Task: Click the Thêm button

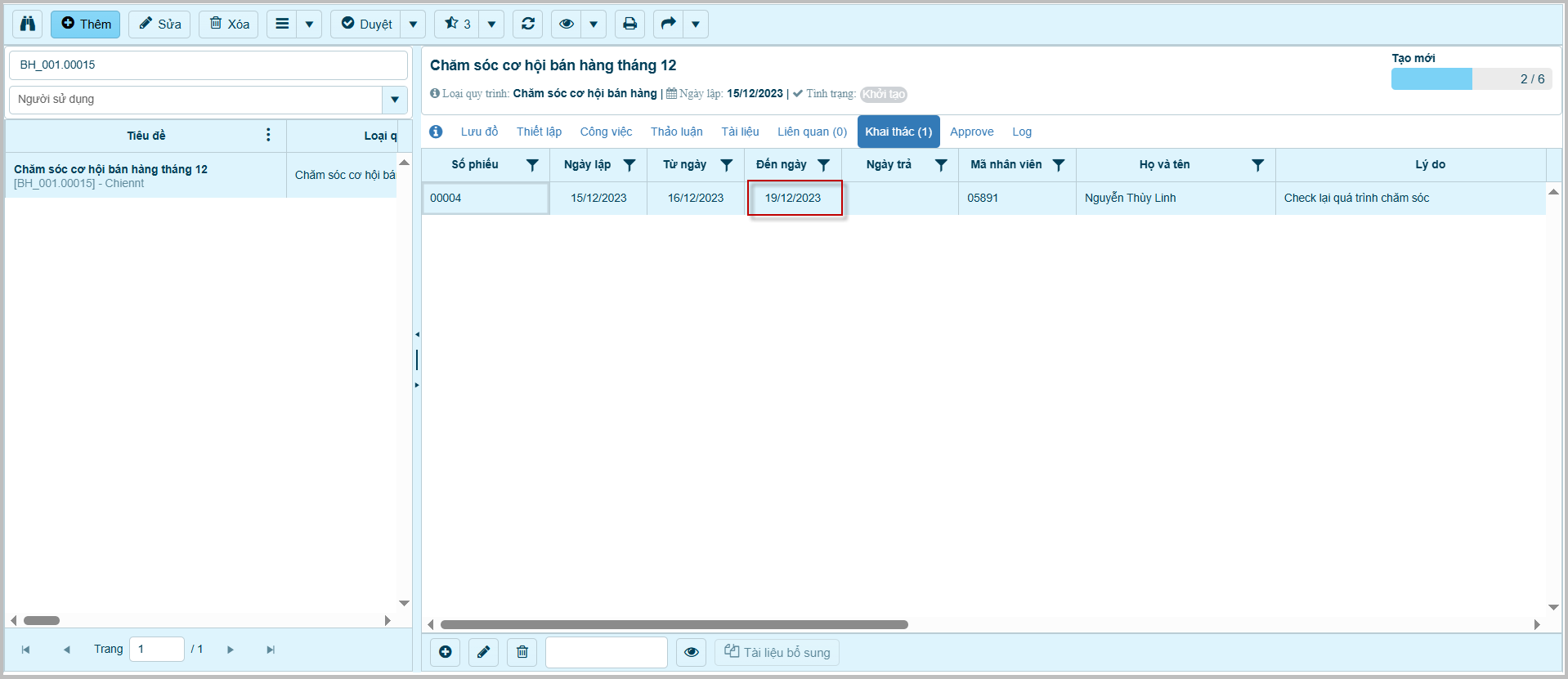Action: [x=86, y=24]
